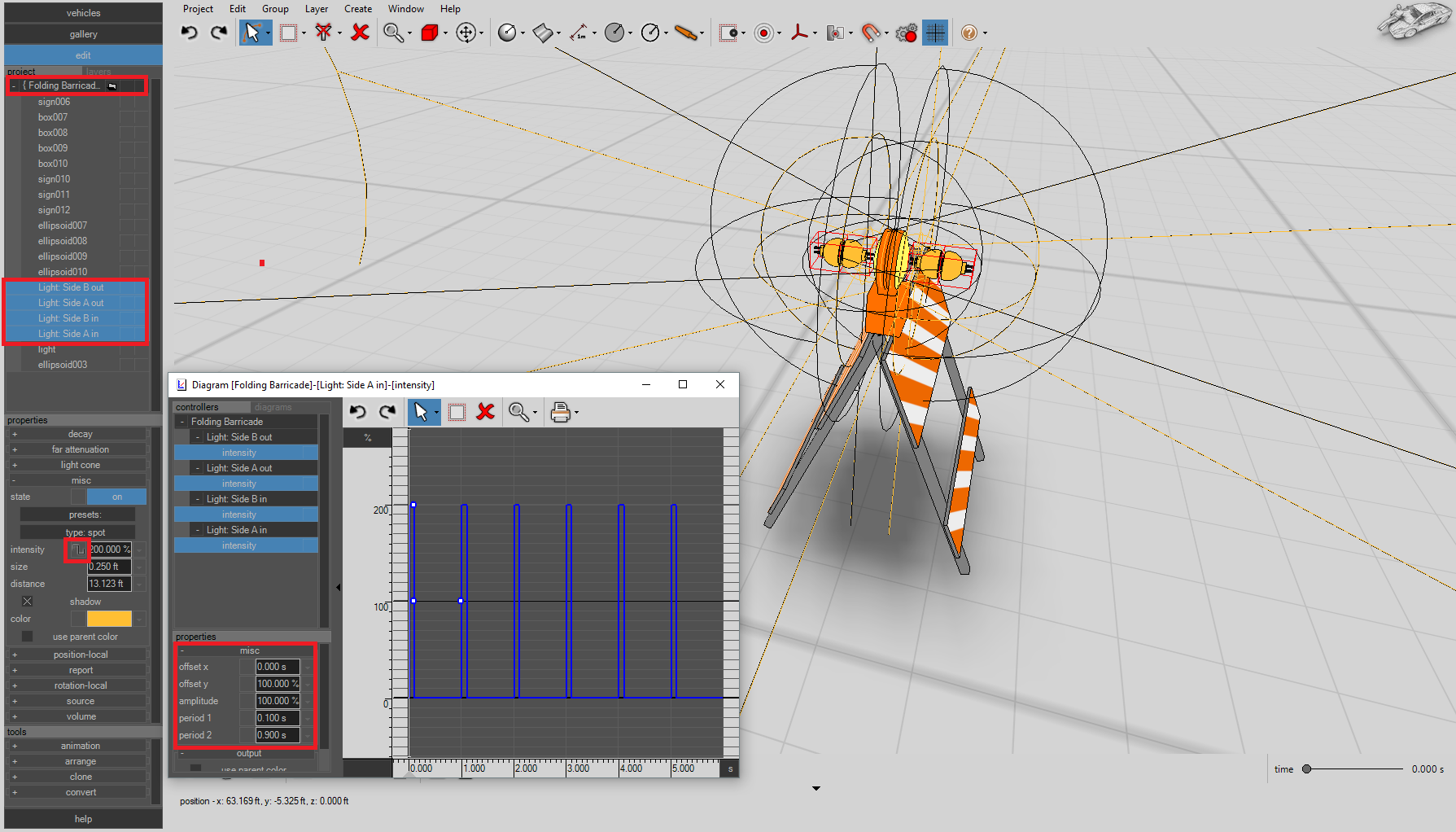Select the orange pencil draw tool

[686, 33]
